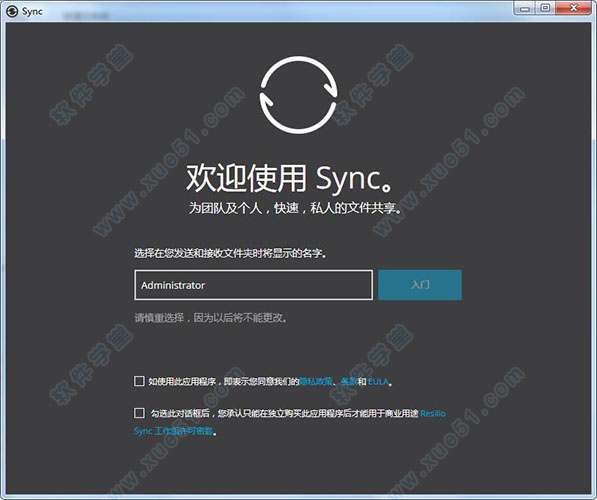The height and width of the screenshot is (500, 597).
Task: Click the 入门 get started button
Action: tap(420, 285)
